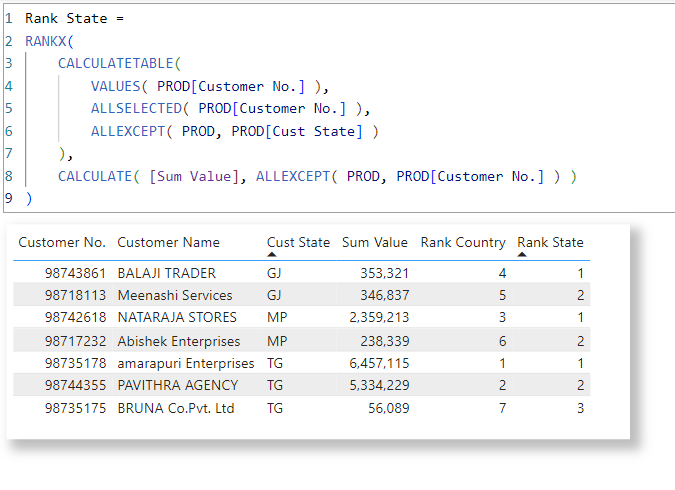Screen dimensions: 675x490
Task: Click the Customer Name column header
Action: pos(168,242)
